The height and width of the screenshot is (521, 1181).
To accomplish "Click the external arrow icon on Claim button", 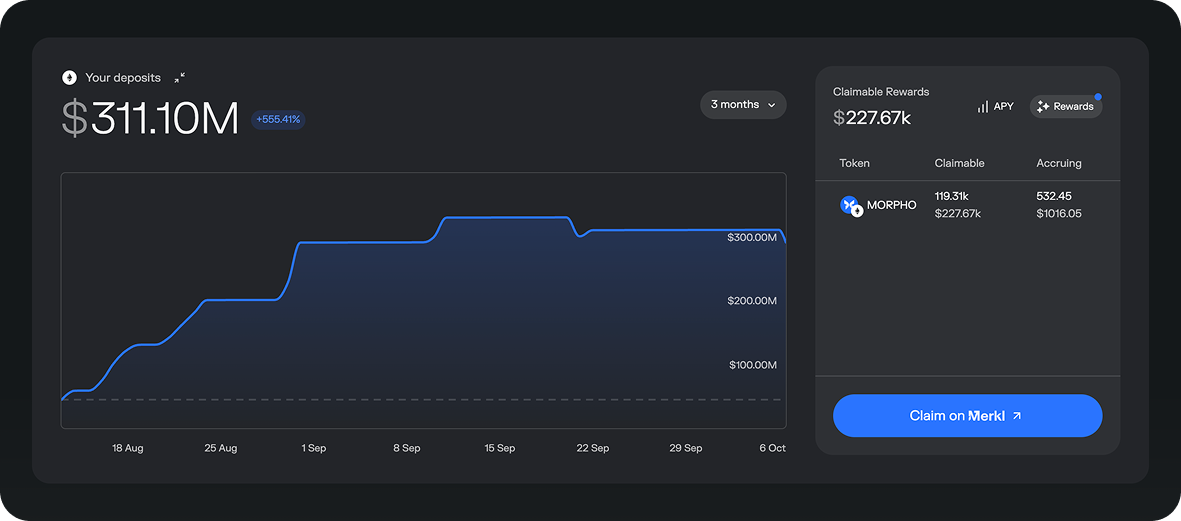I will tap(1017, 416).
